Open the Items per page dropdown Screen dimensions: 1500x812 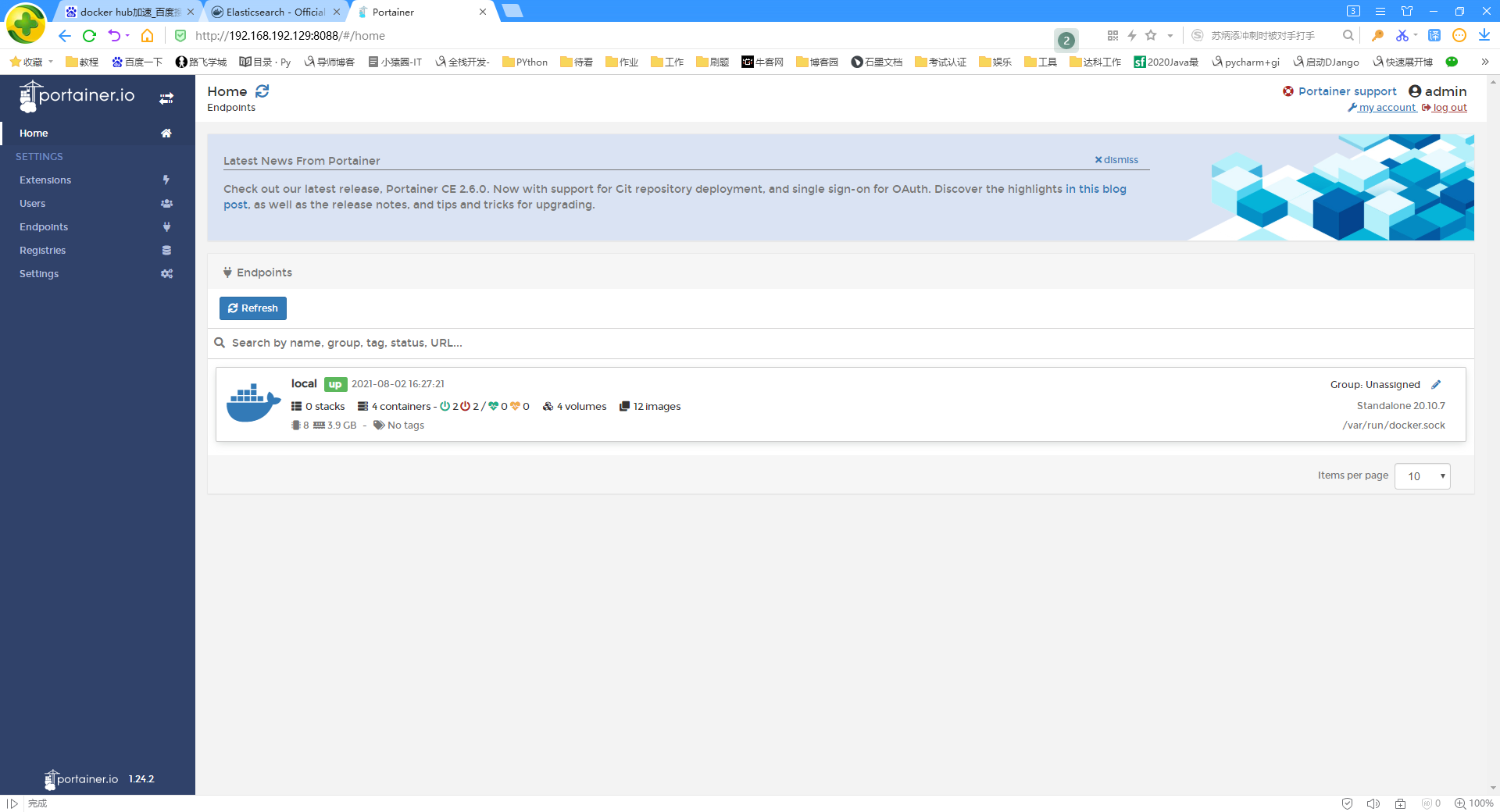pyautogui.click(x=1423, y=476)
